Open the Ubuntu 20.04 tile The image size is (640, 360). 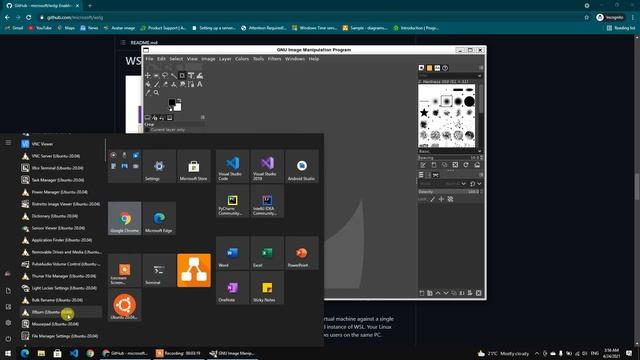pos(124,305)
